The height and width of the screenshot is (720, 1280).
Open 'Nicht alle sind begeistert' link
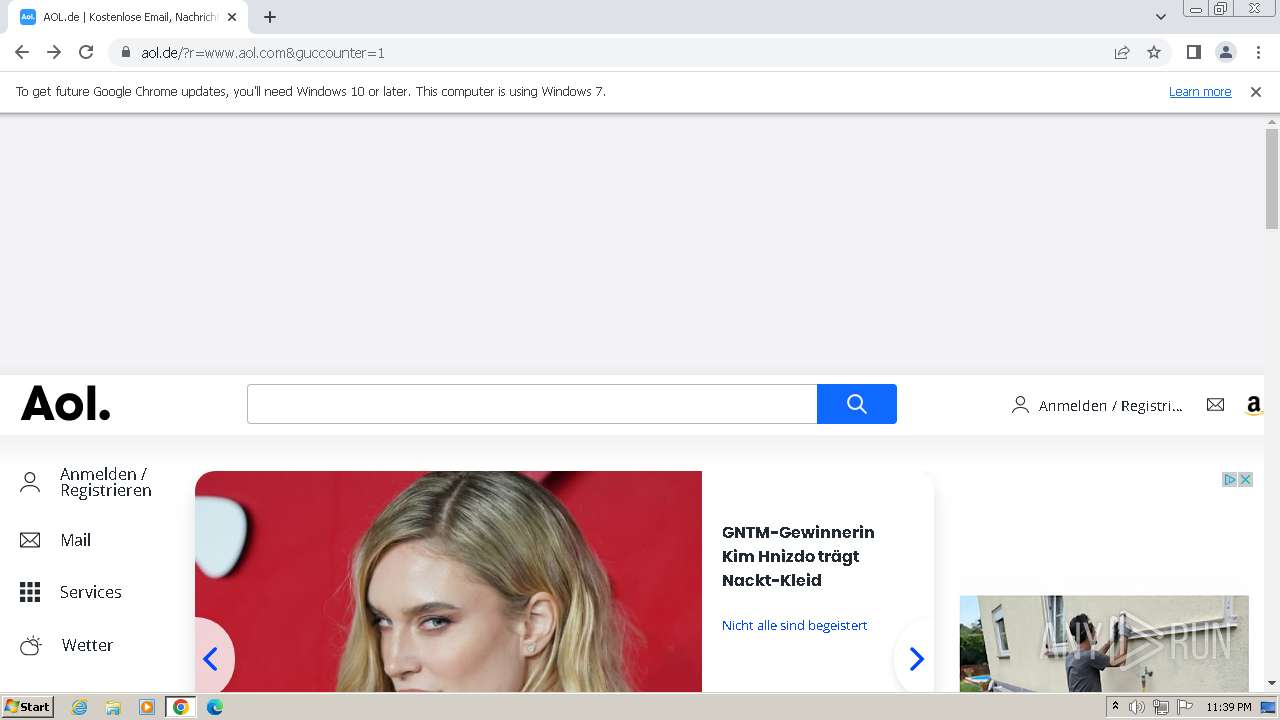pyautogui.click(x=795, y=625)
